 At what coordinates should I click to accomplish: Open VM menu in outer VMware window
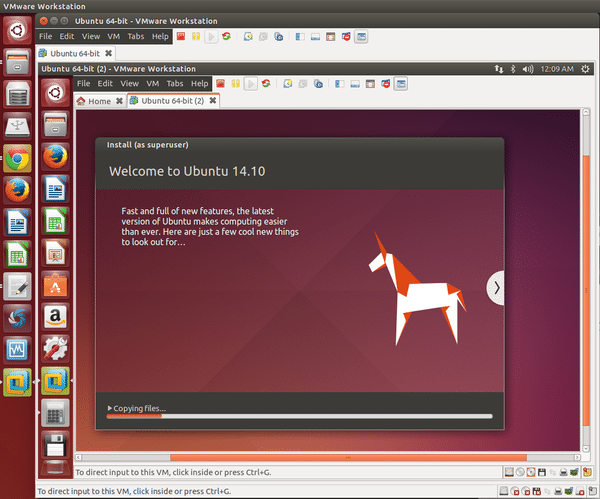114,36
